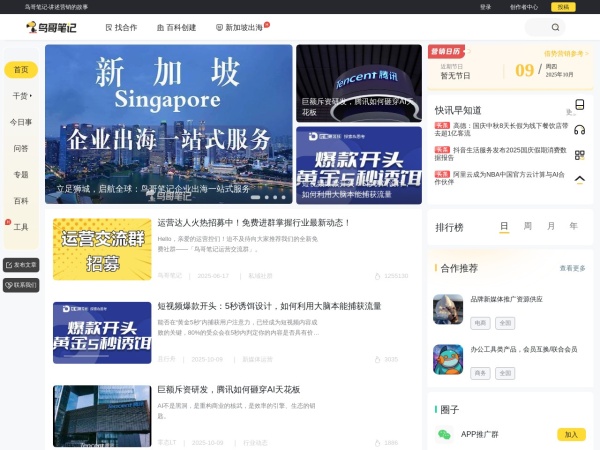Show the QR code floating icon
Screen dimensions: 600x450
click(x=579, y=155)
